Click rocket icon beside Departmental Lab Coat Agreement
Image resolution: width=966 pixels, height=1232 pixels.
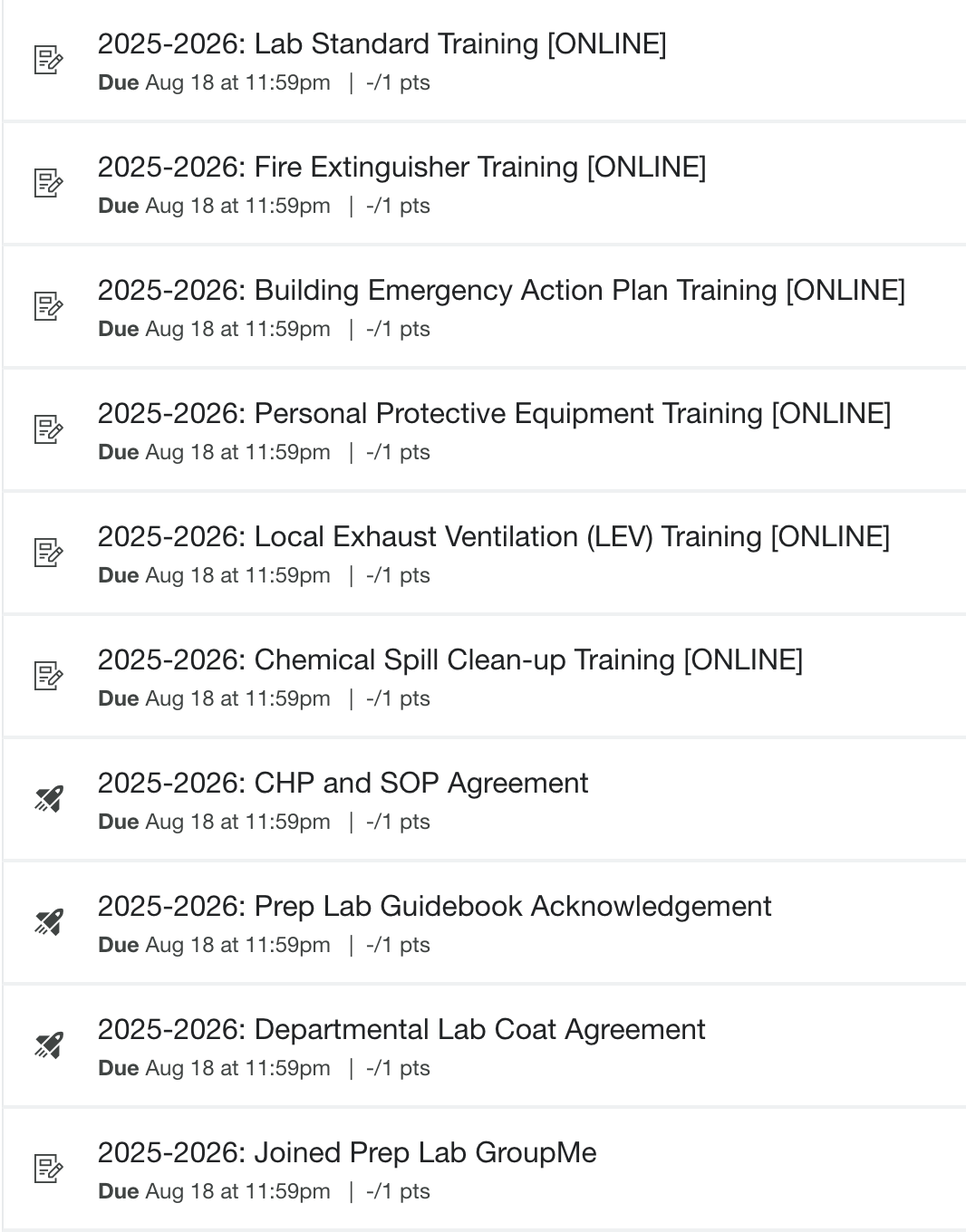click(x=48, y=1045)
